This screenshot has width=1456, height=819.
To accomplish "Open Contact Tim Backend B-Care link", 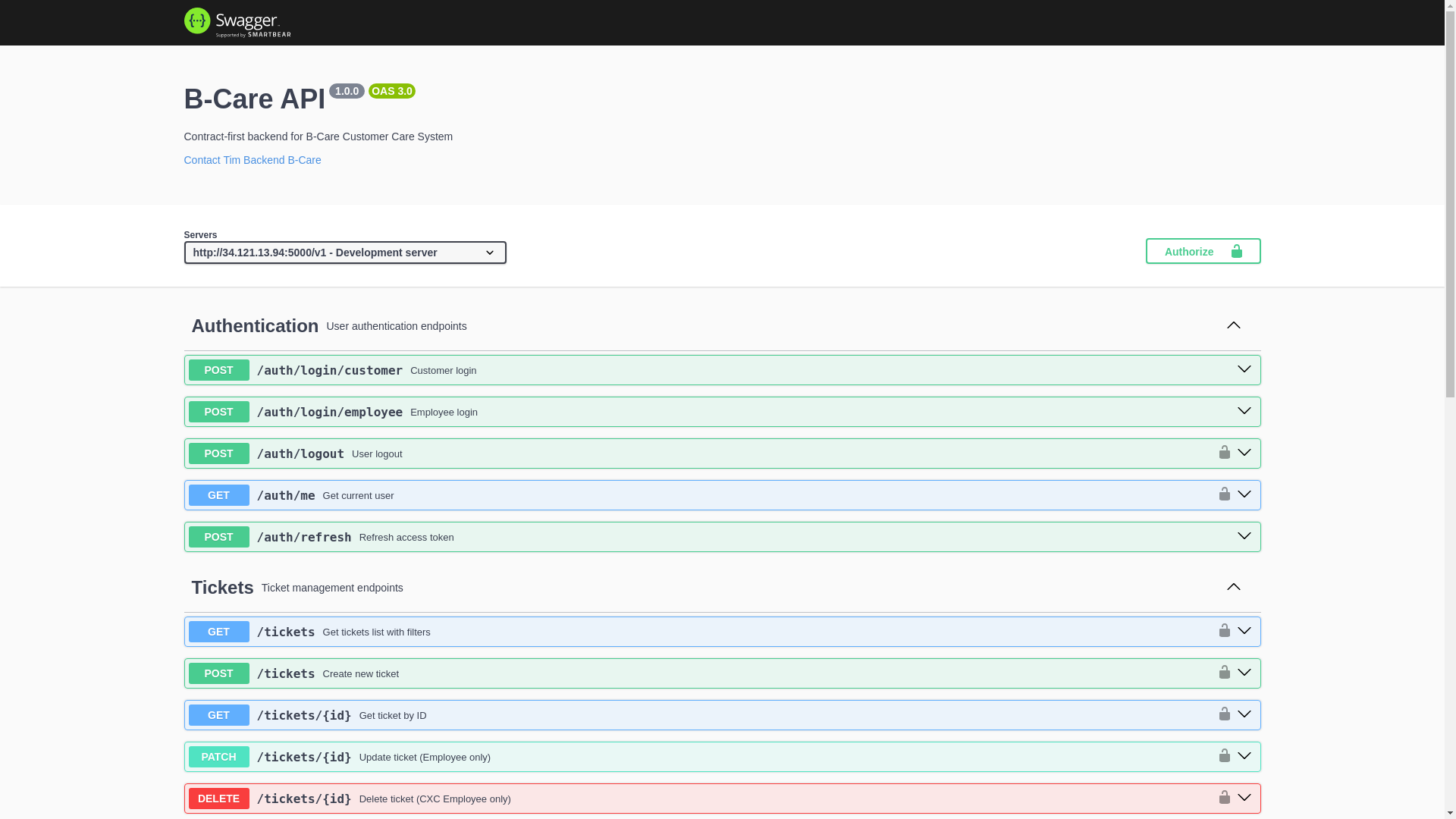I will (x=253, y=160).
